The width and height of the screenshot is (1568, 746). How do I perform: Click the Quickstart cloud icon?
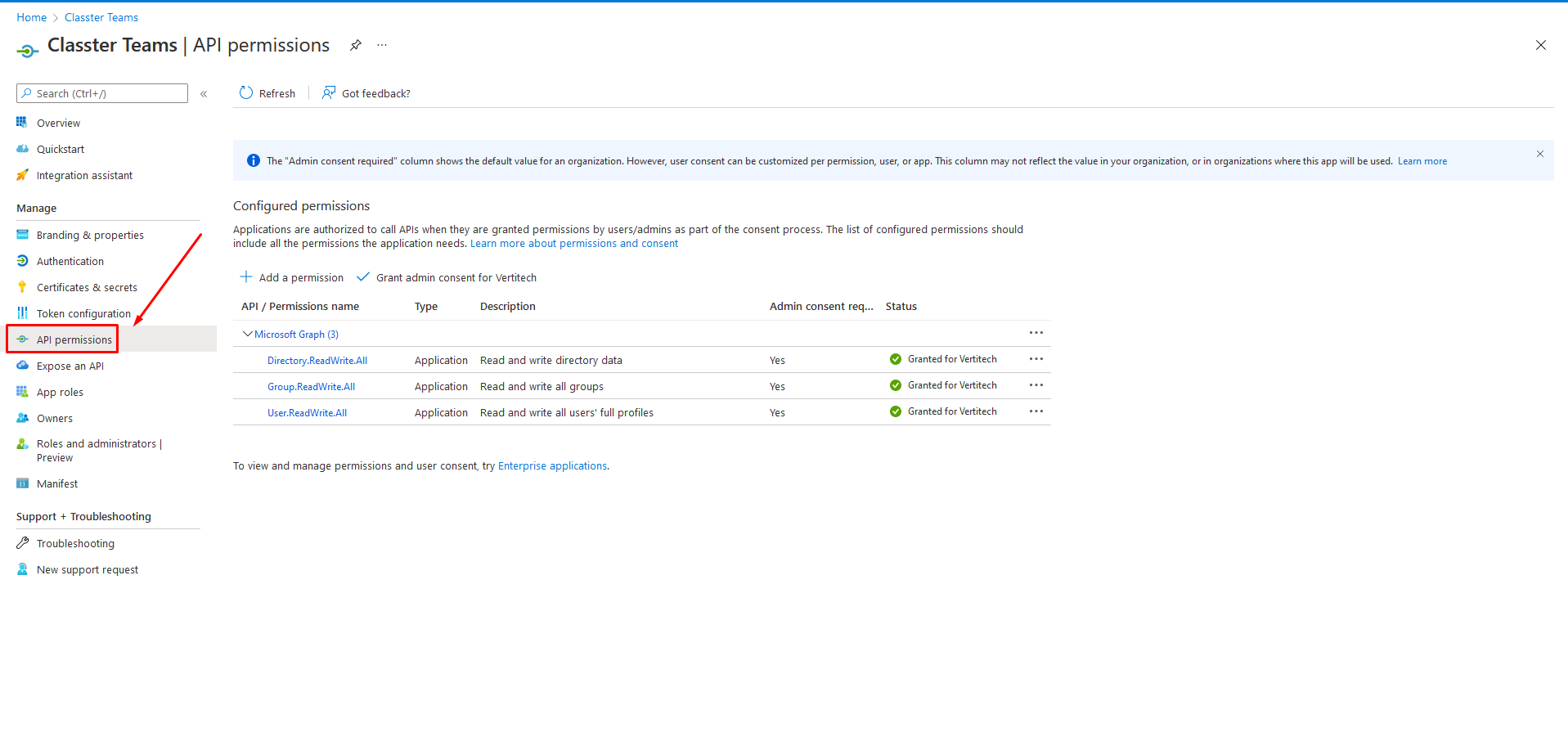point(22,149)
